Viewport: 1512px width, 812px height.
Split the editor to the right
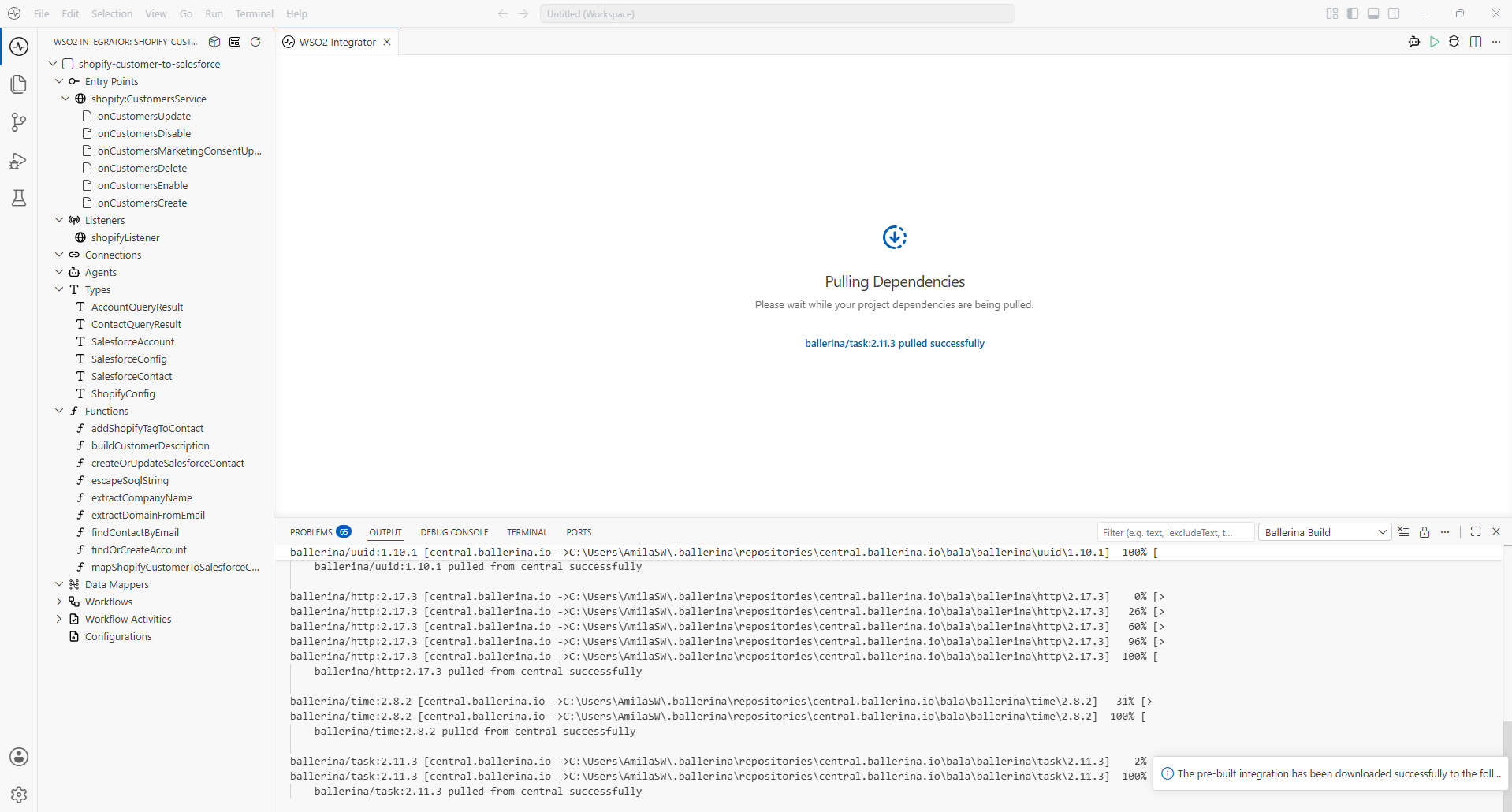click(x=1476, y=42)
